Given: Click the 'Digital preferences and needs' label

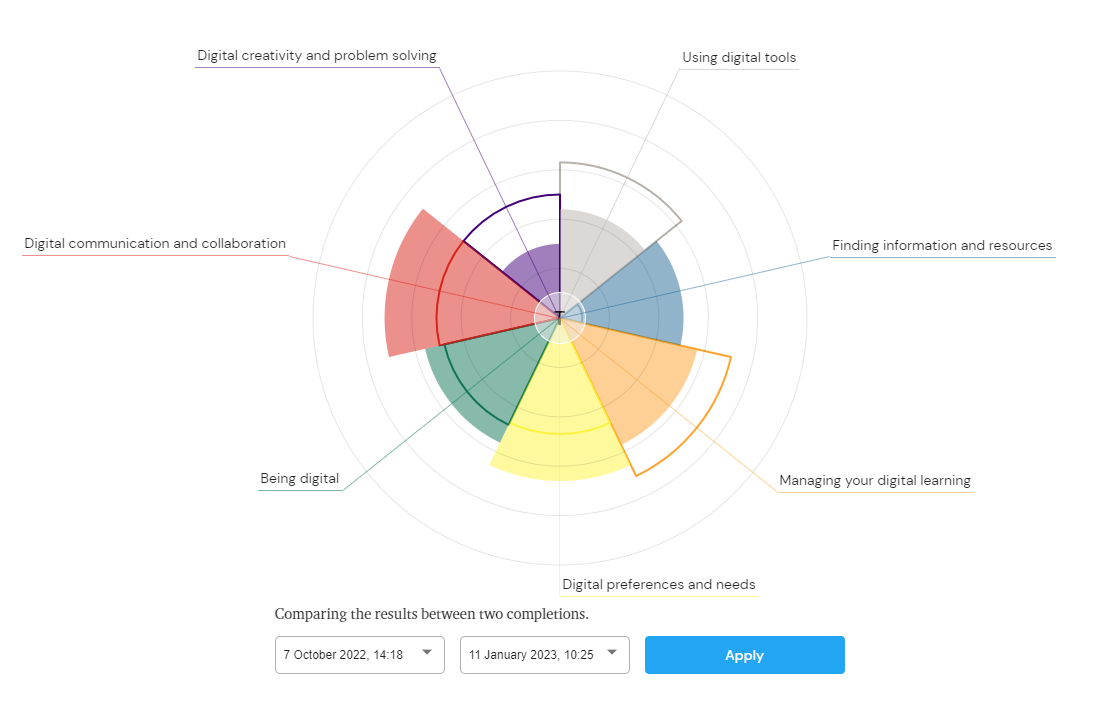Looking at the screenshot, I should [658, 585].
